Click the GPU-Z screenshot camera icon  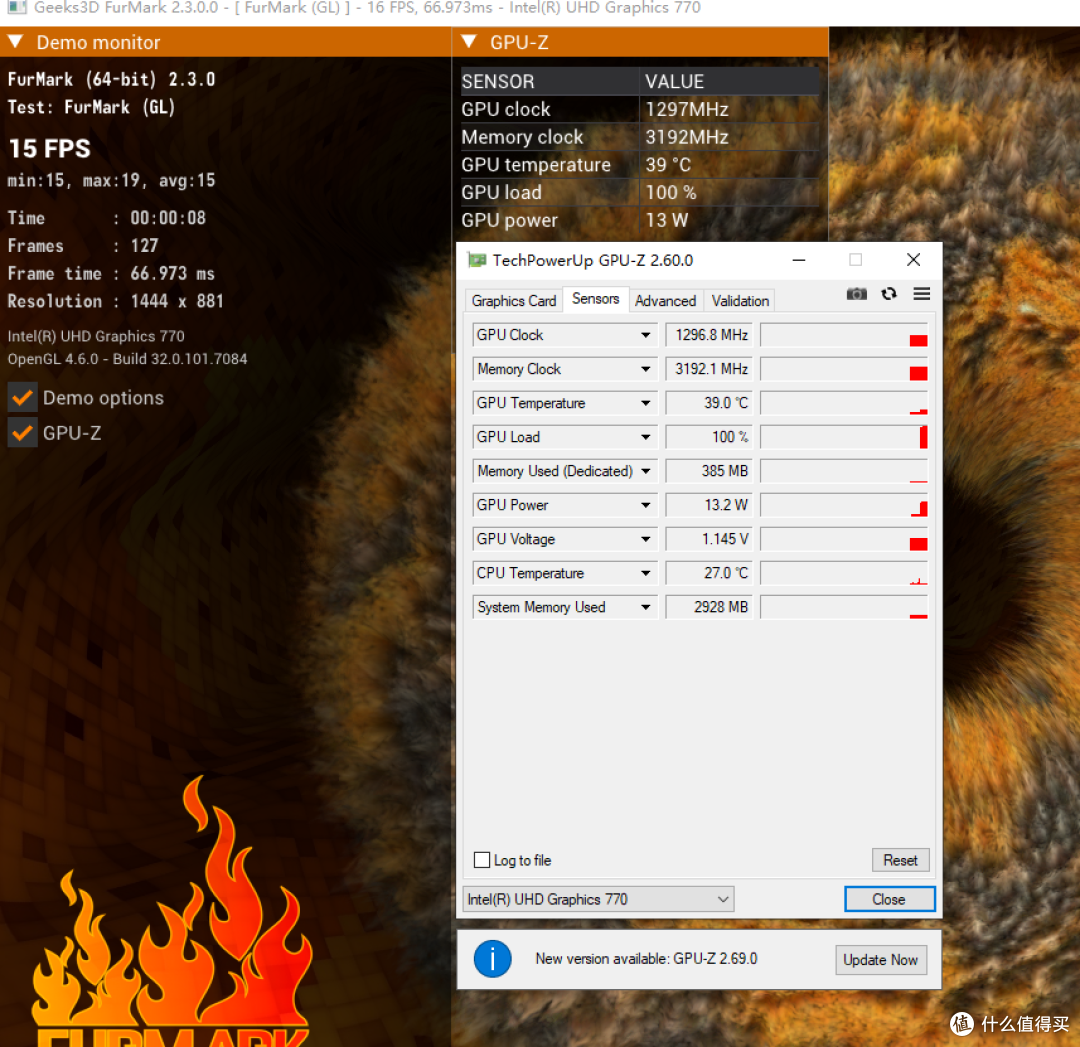point(856,294)
